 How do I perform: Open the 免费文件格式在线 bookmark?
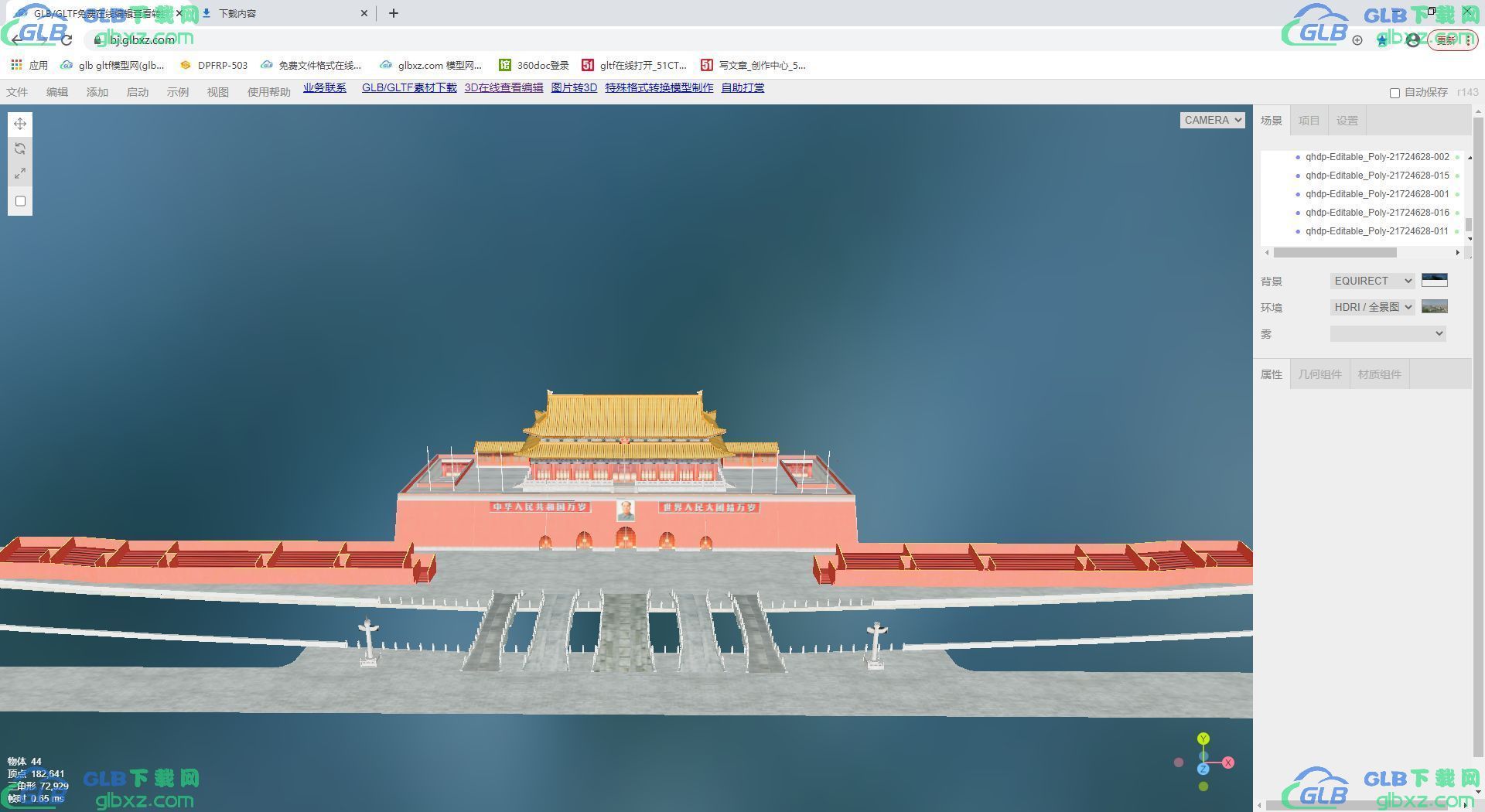[x=312, y=66]
